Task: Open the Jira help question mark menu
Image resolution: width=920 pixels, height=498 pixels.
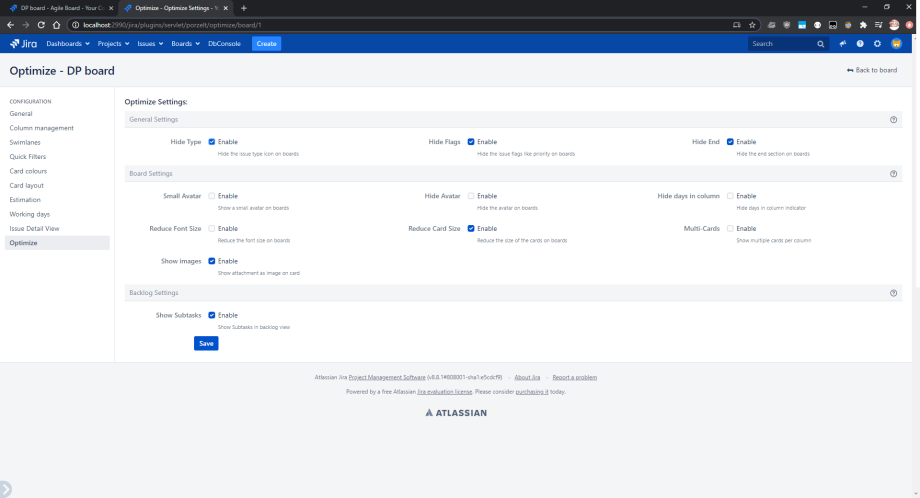Action: 860,43
